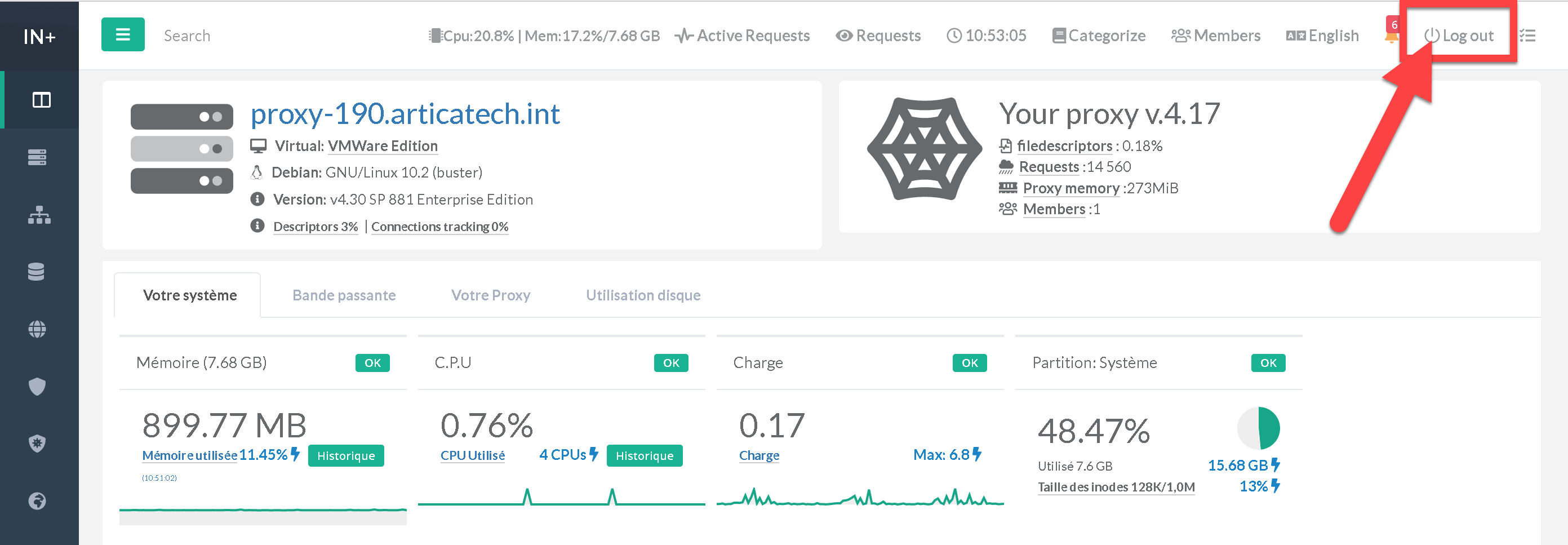Click the database sidebar icon

coord(37,272)
